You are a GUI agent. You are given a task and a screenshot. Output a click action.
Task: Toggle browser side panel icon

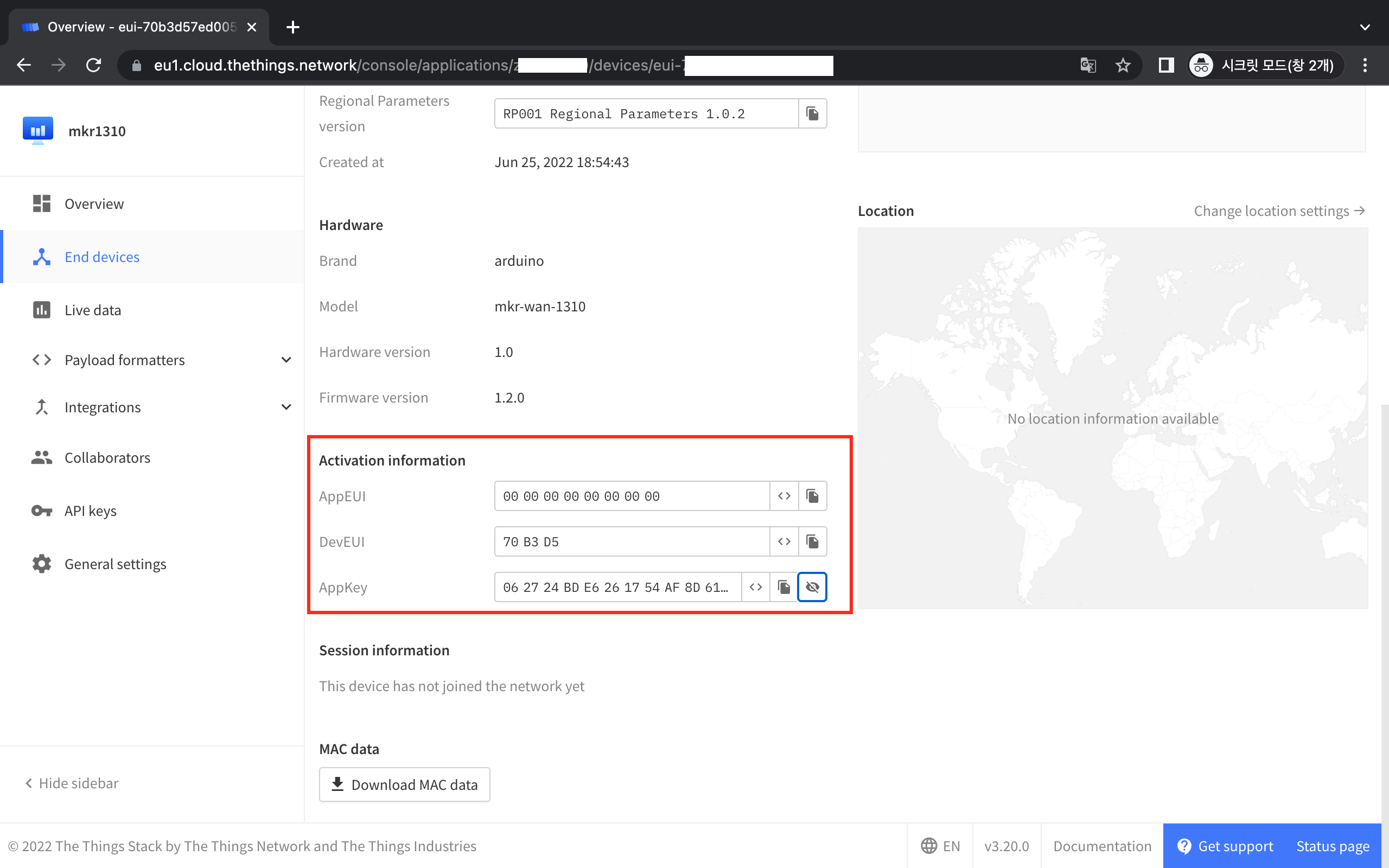click(1165, 65)
